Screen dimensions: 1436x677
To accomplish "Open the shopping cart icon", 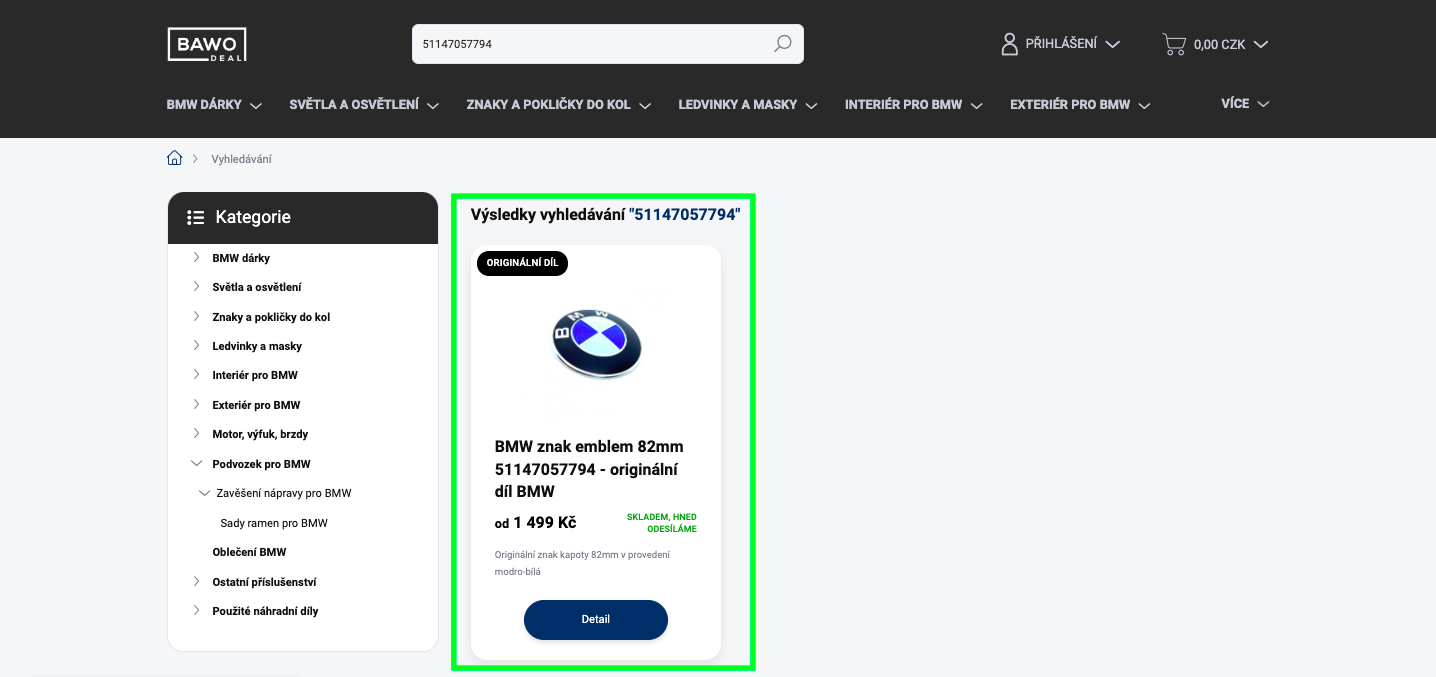I will click(x=1173, y=44).
